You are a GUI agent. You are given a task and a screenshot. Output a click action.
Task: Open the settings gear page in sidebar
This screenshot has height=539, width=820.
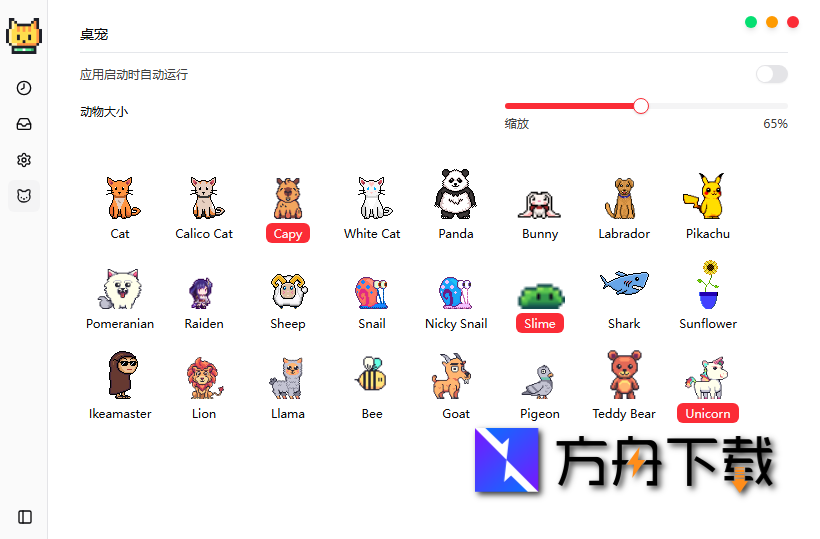(24, 160)
